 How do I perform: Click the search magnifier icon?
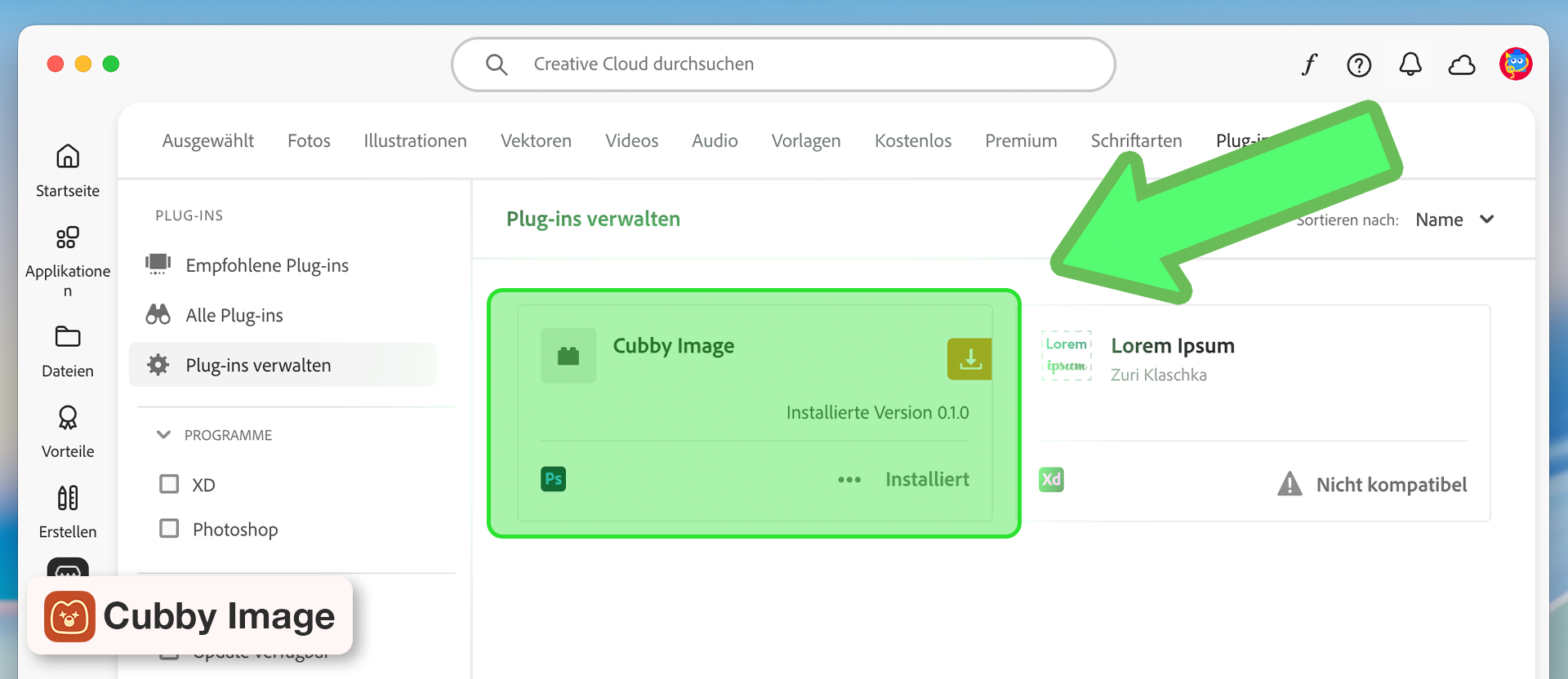pyautogui.click(x=497, y=64)
